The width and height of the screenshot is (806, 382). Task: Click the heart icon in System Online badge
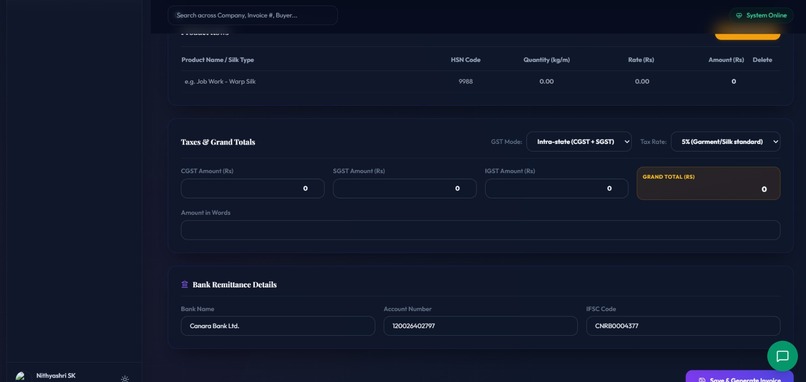pyautogui.click(x=739, y=15)
